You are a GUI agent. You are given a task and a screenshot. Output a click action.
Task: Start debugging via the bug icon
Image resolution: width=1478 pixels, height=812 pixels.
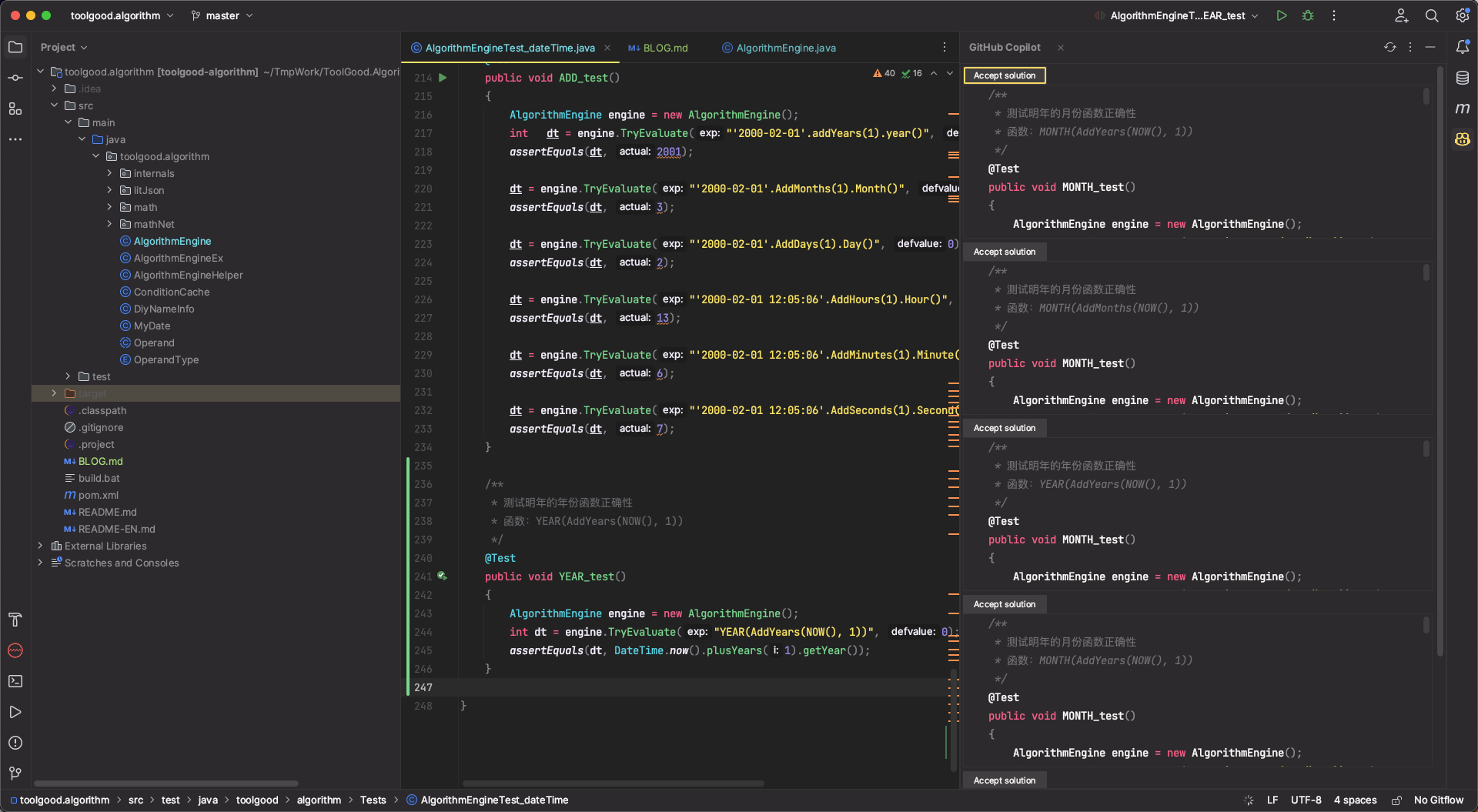tap(1308, 15)
